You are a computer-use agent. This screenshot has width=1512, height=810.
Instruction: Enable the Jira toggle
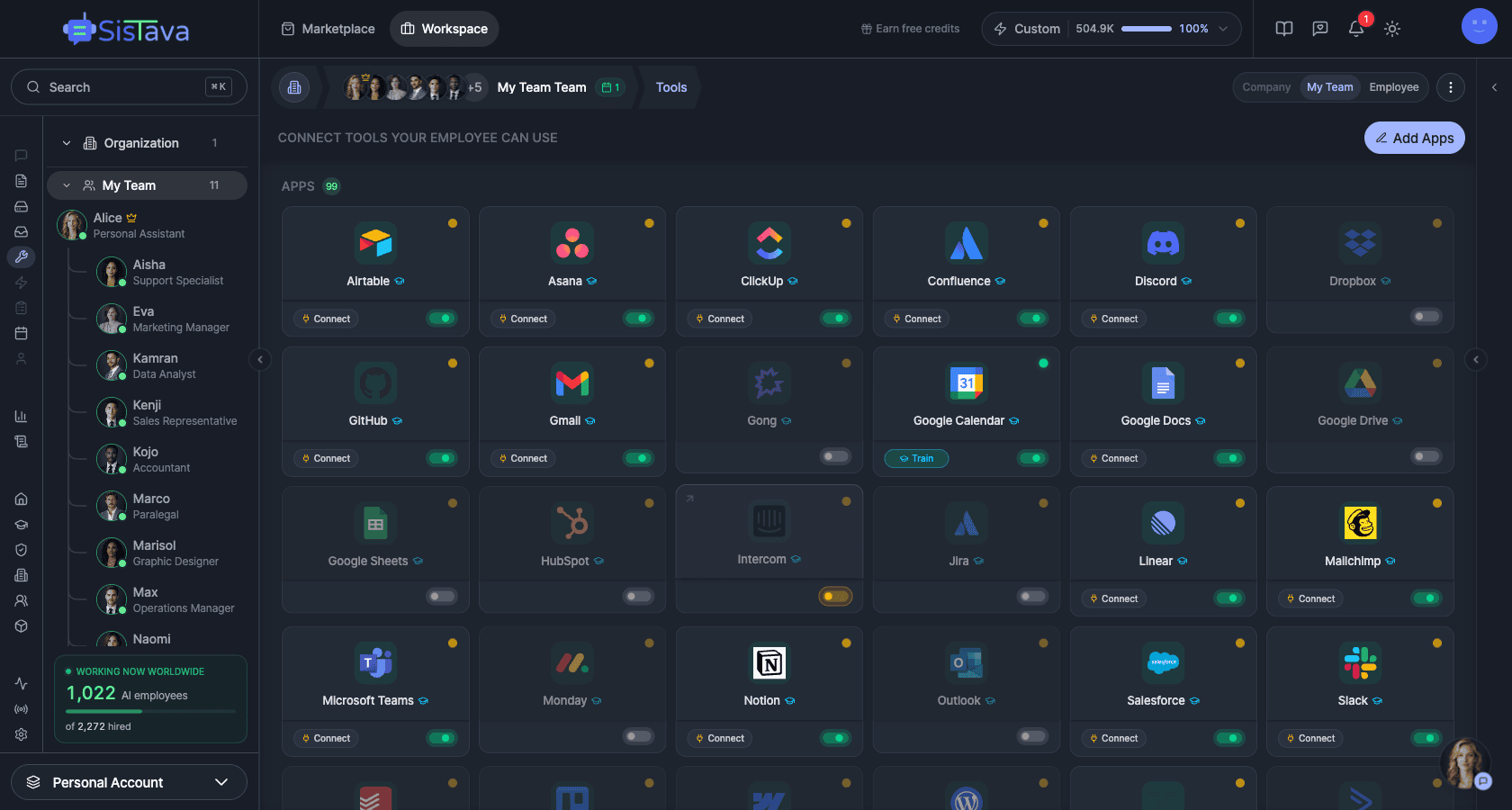pyautogui.click(x=1032, y=596)
